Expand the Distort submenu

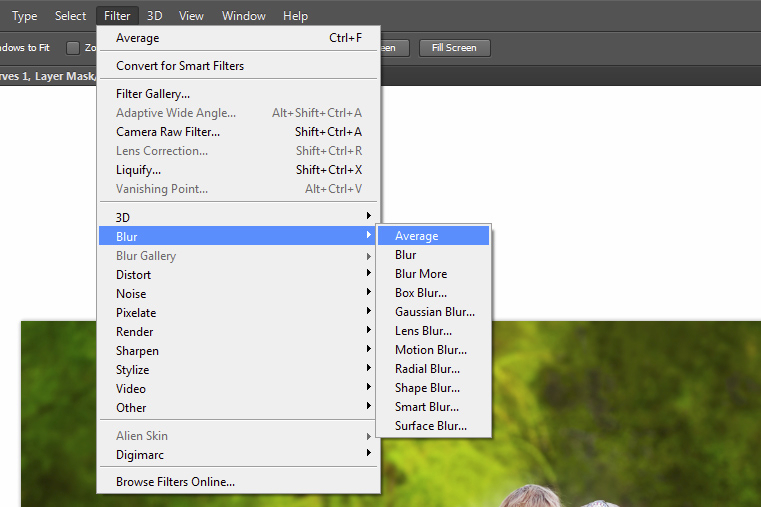pyautogui.click(x=134, y=275)
